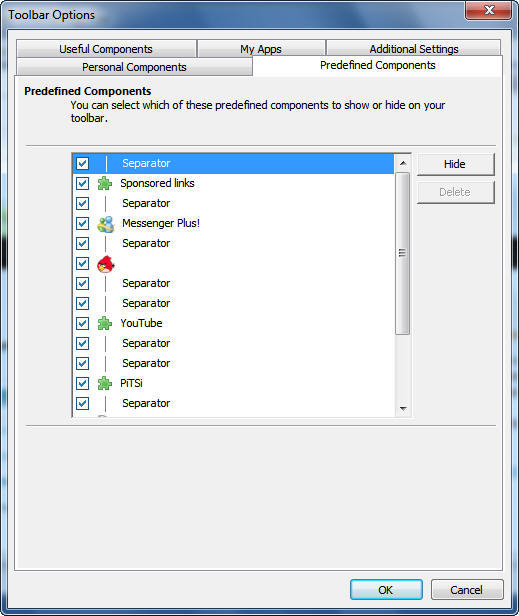Select the Separator row directly above PiTSi
This screenshot has width=519, height=616.
[233, 363]
